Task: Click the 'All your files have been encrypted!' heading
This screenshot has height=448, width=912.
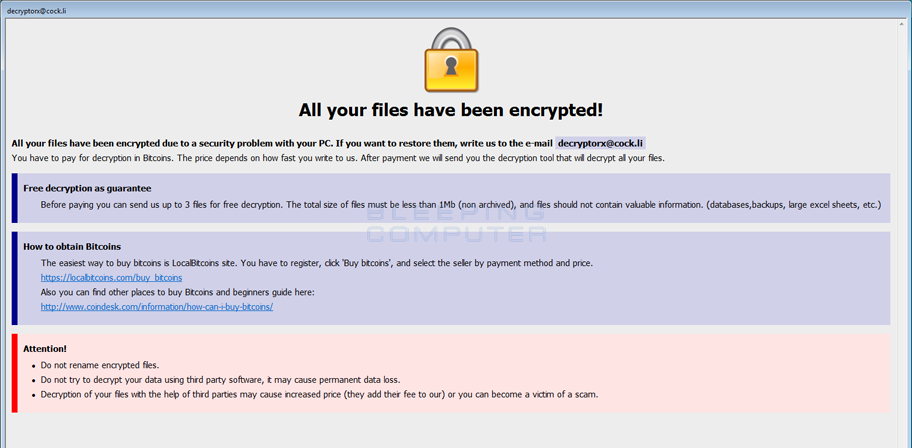Action: click(x=451, y=110)
